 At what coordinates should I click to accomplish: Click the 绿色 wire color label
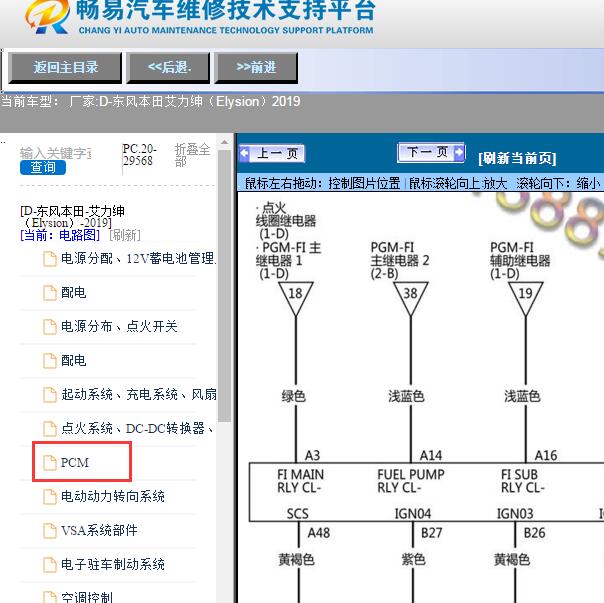pos(294,396)
